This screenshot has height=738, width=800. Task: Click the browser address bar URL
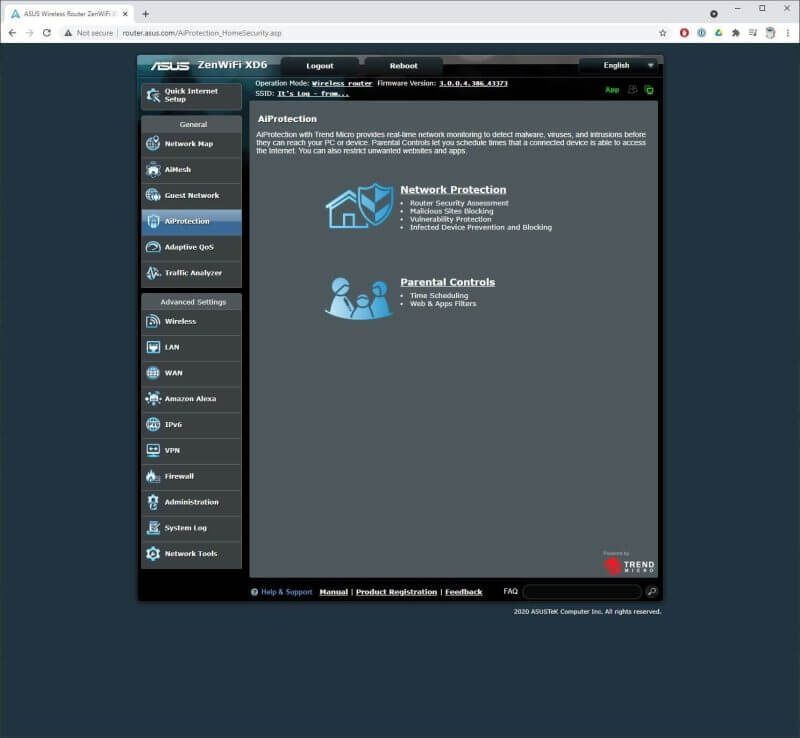coord(202,33)
